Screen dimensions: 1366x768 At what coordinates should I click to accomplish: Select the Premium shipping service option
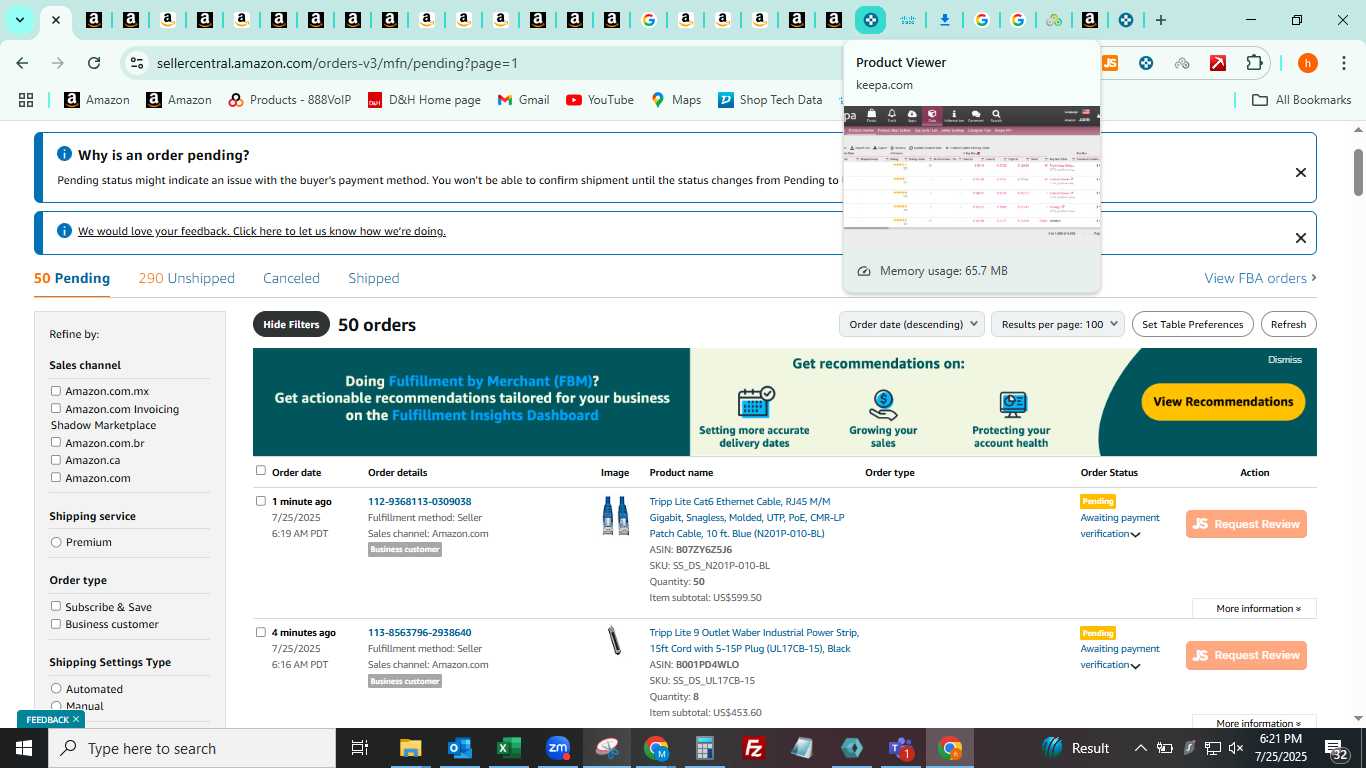click(x=56, y=542)
